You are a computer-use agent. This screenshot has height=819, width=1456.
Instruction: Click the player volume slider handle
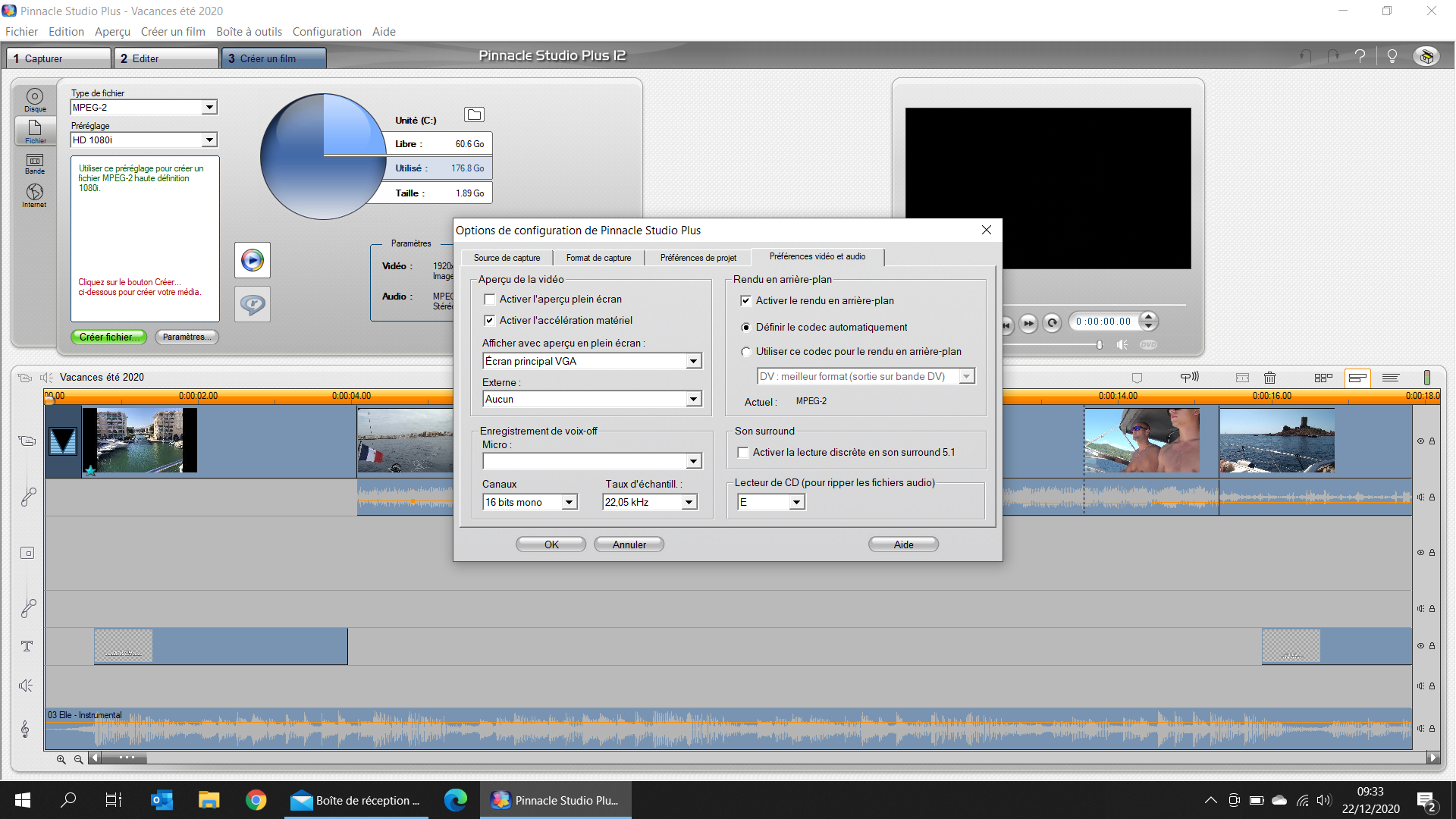click(1100, 345)
